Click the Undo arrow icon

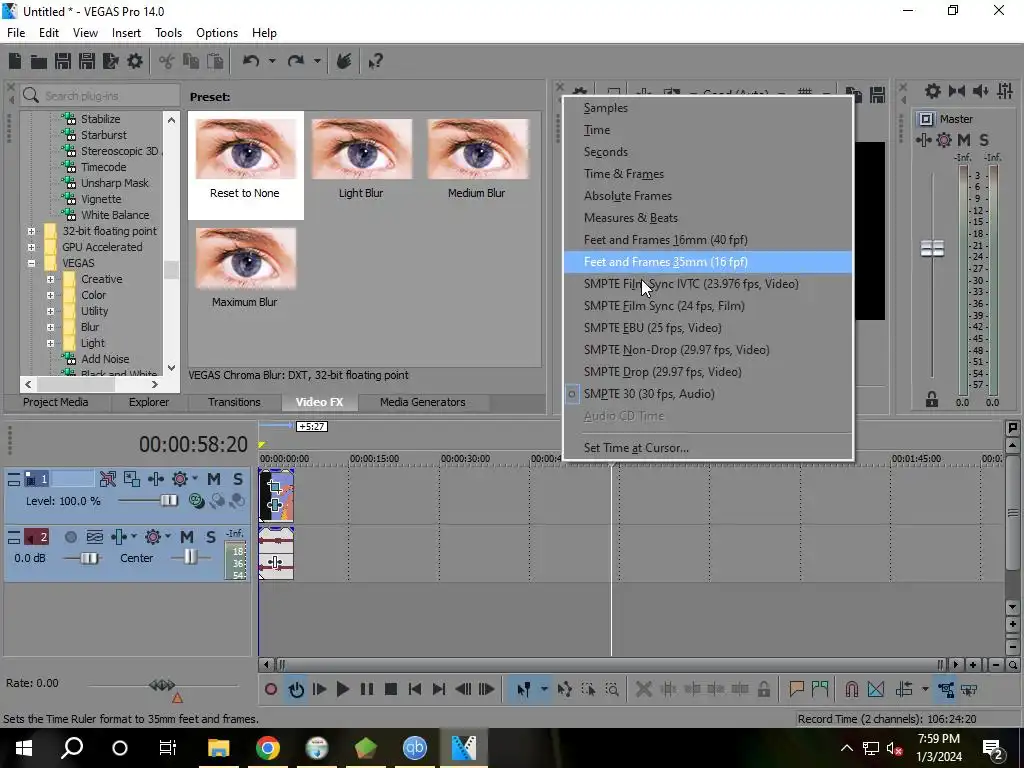click(x=251, y=61)
